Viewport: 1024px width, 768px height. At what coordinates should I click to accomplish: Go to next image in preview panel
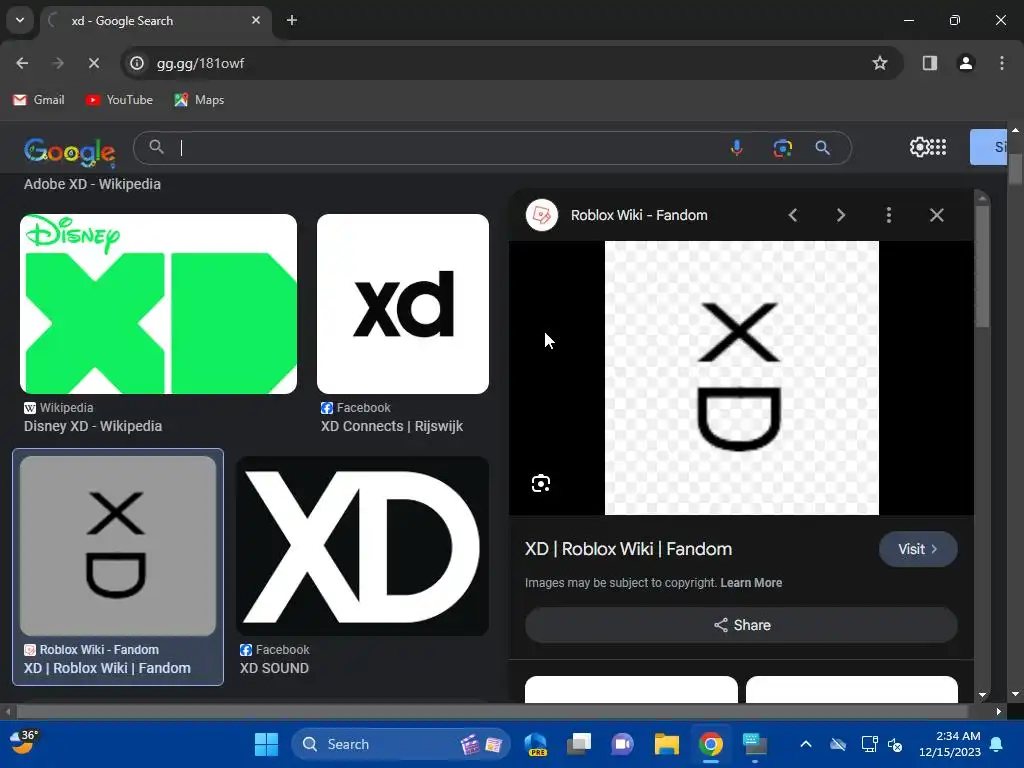[840, 215]
